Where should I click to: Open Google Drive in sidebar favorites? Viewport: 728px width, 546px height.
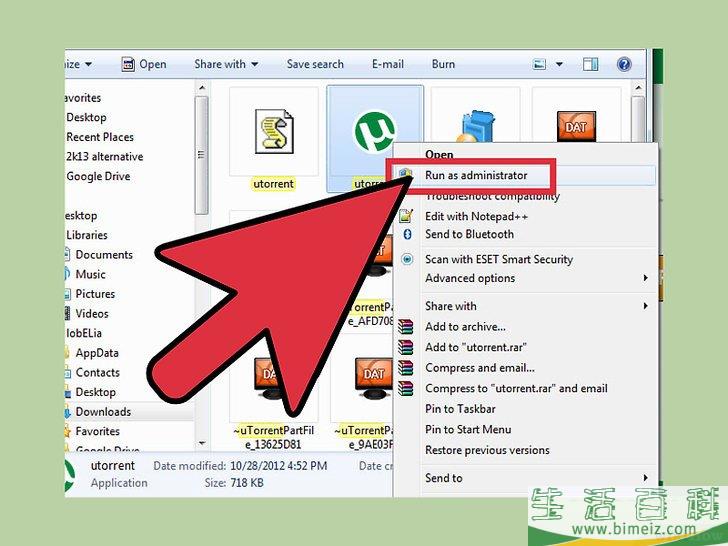tap(98, 176)
